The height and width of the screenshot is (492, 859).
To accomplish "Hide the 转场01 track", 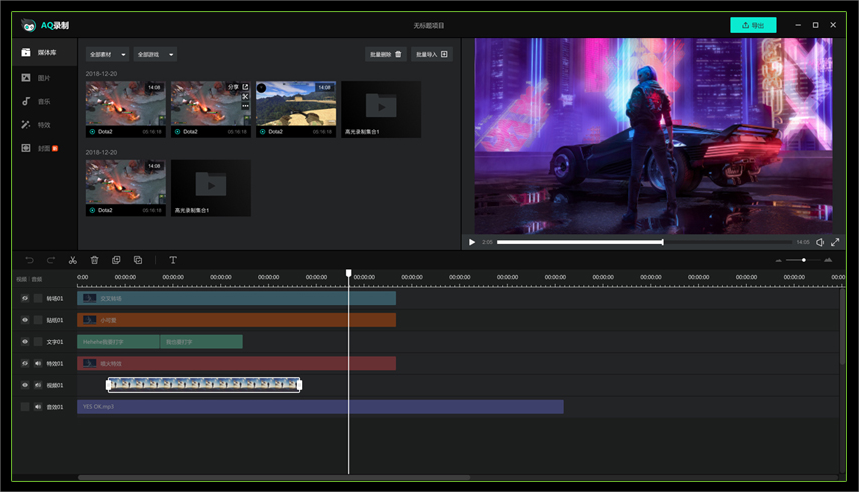I will (x=25, y=299).
